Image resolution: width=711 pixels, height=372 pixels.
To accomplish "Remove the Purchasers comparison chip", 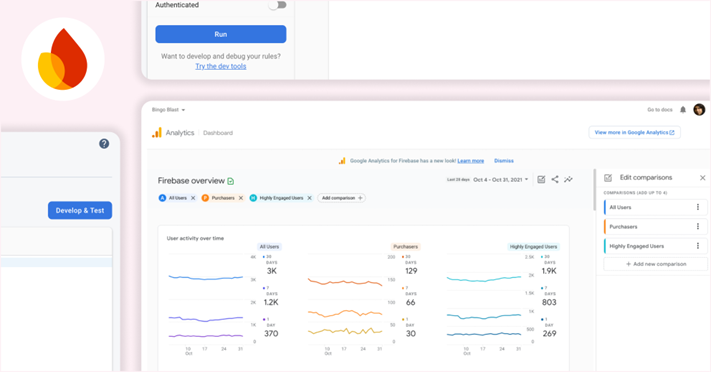I will 241,198.
